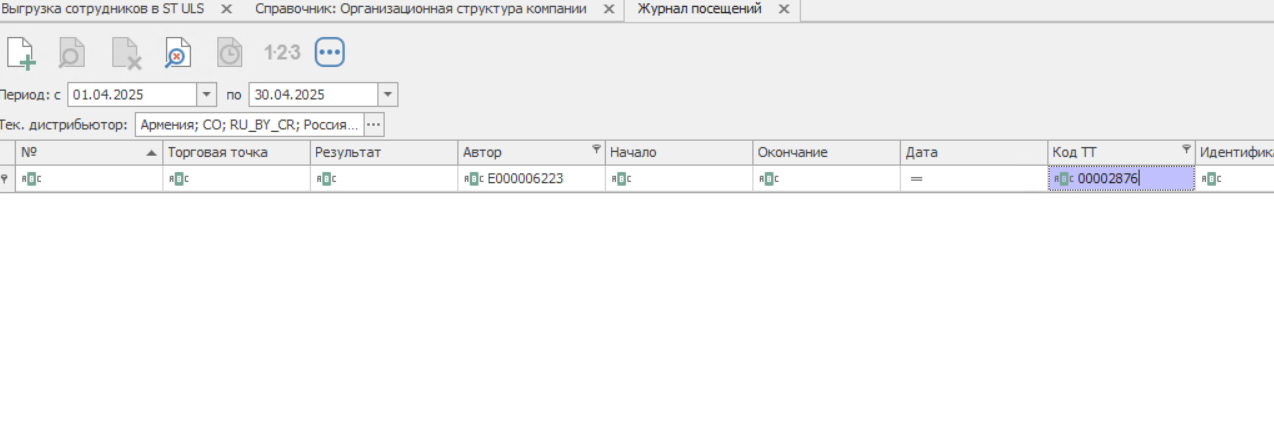The height and width of the screenshot is (443, 1274).
Task: Open filter condition icon in Окончание cell
Action: click(769, 179)
